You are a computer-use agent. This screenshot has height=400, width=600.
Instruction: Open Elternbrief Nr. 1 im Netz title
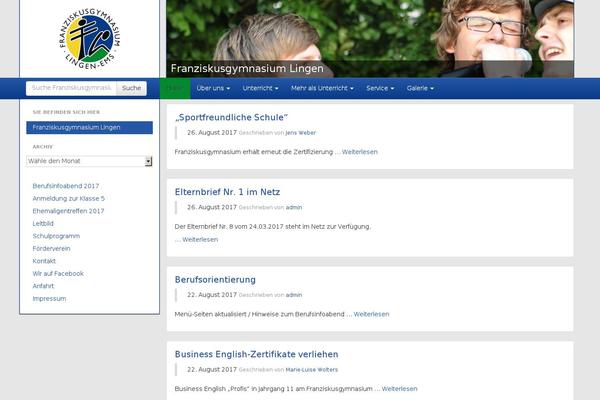click(x=227, y=192)
